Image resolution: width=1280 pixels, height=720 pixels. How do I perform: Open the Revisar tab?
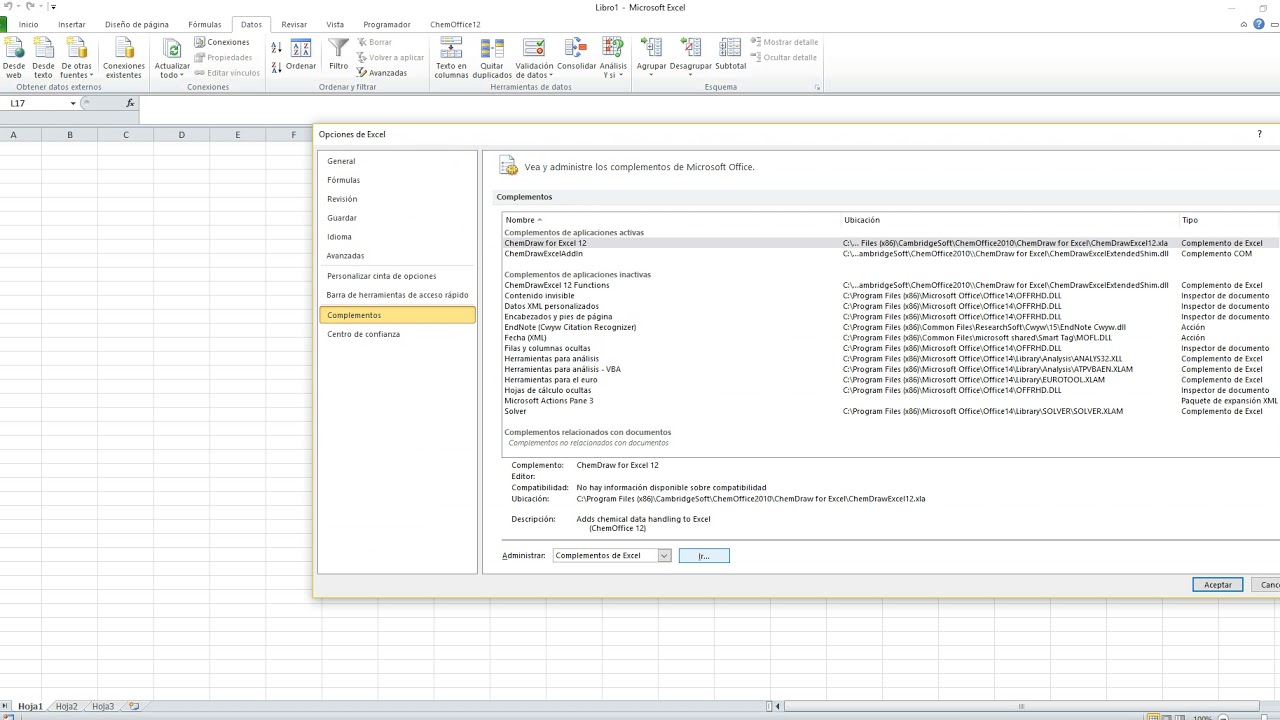tap(294, 24)
